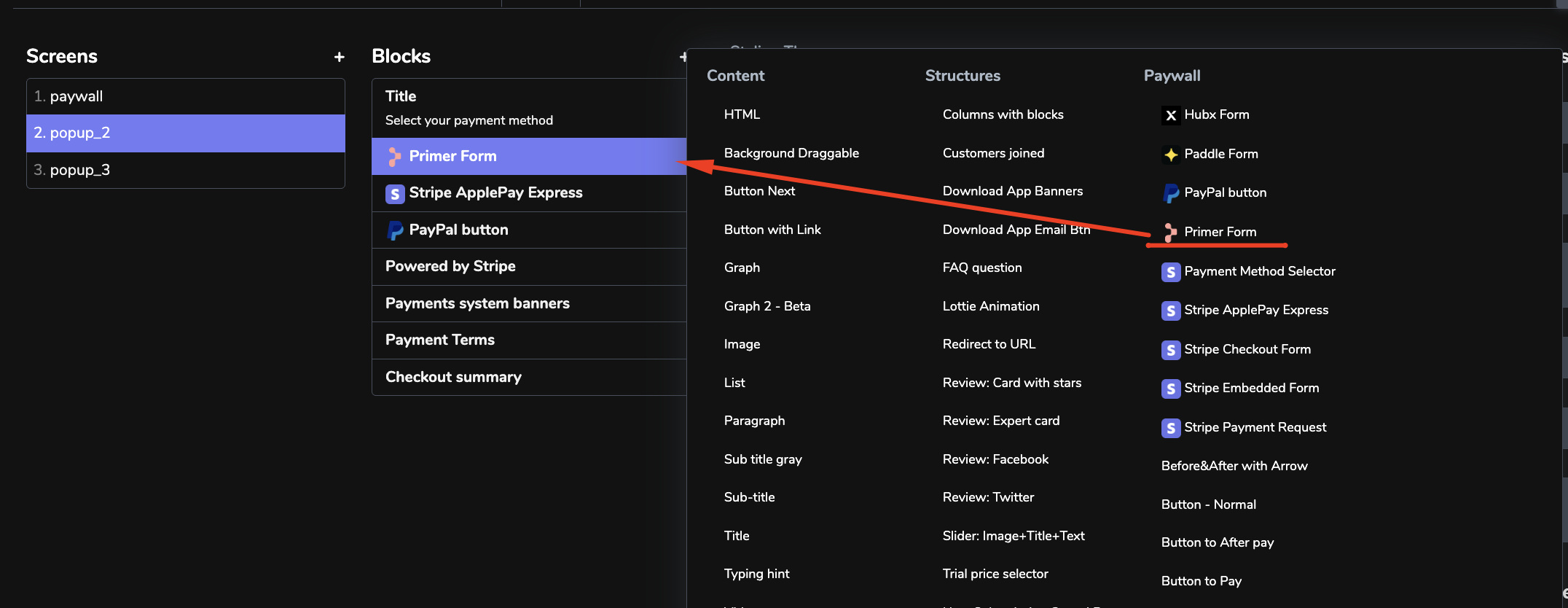Click the Paddle Form star icon
1568x608 pixels.
(x=1171, y=155)
